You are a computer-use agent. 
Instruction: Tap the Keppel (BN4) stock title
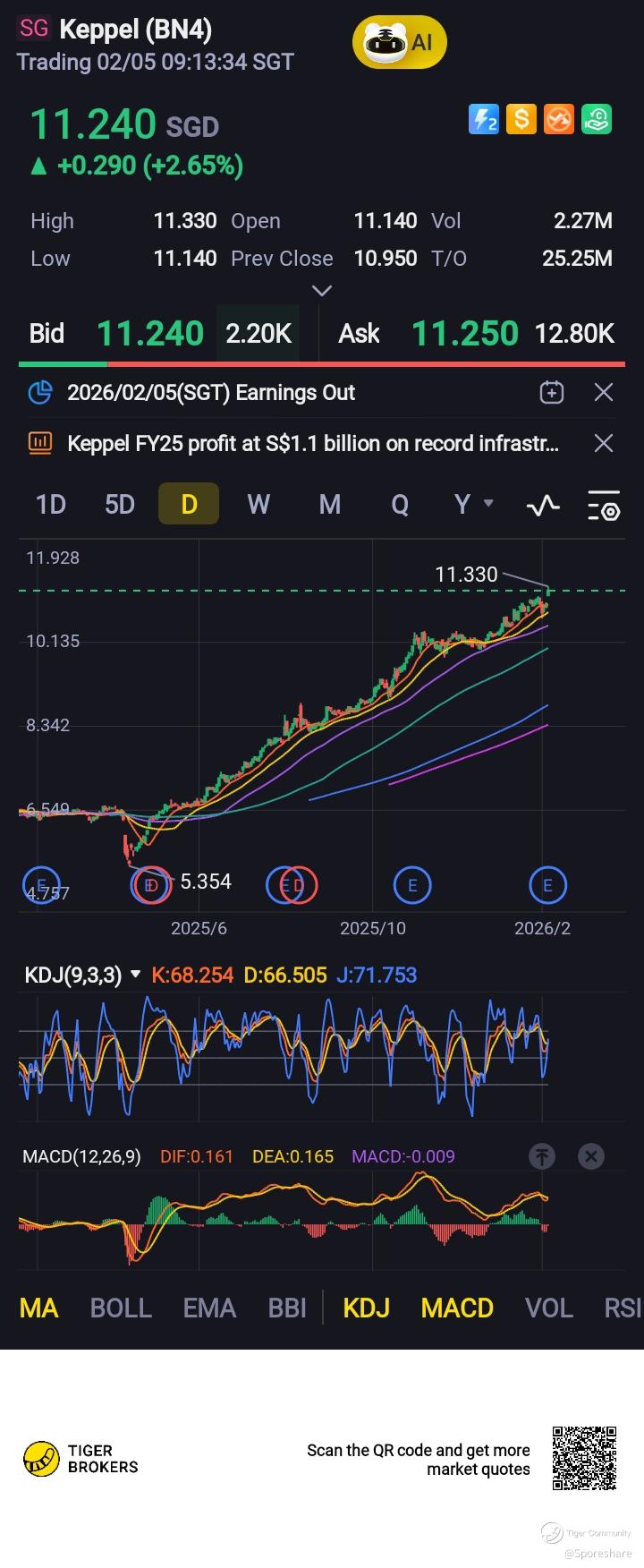[136, 30]
